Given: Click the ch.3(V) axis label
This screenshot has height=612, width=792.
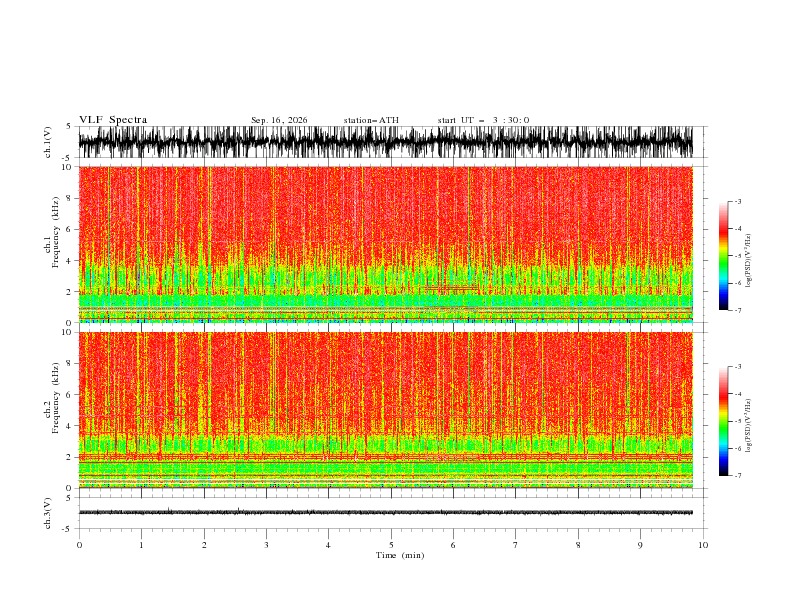Looking at the screenshot, I should coord(48,513).
